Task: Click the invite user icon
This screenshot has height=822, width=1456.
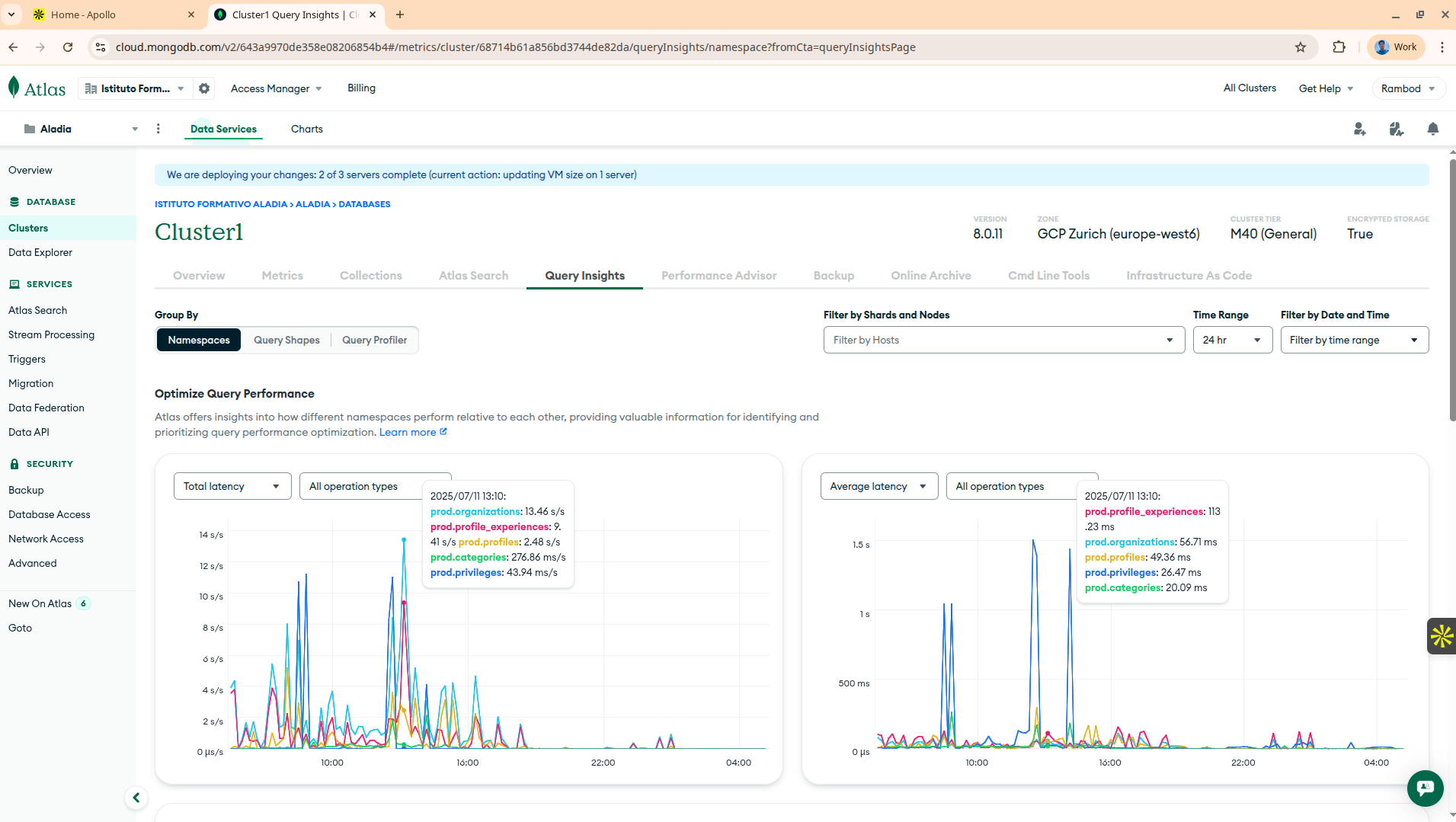Action: tap(1360, 129)
